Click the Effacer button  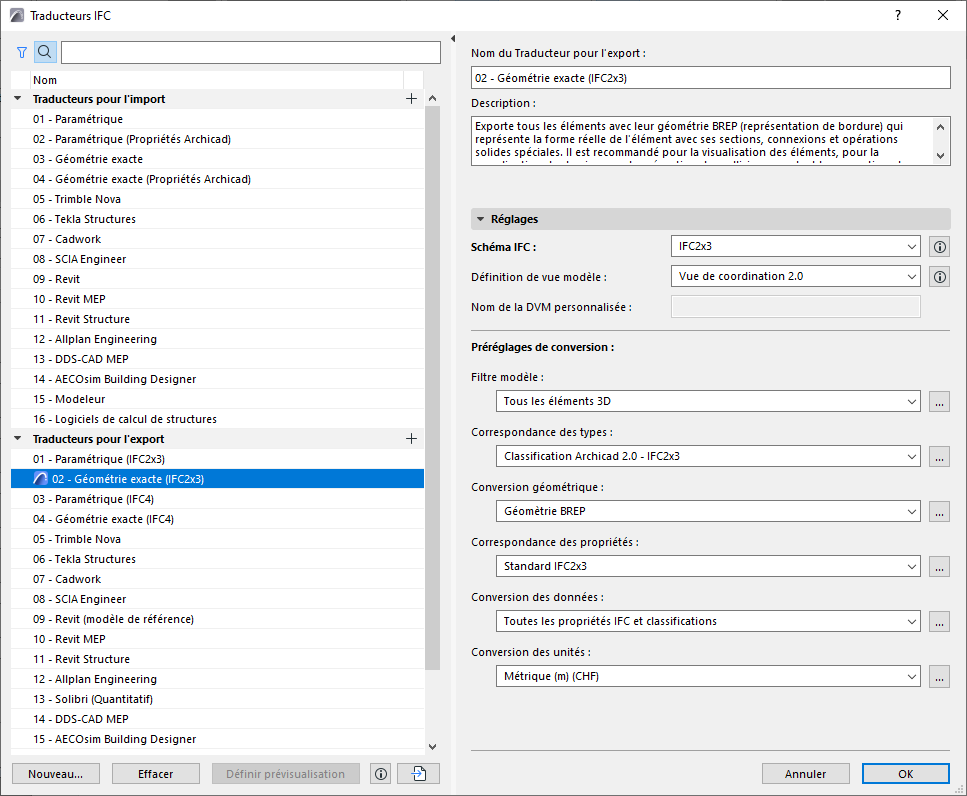click(155, 773)
